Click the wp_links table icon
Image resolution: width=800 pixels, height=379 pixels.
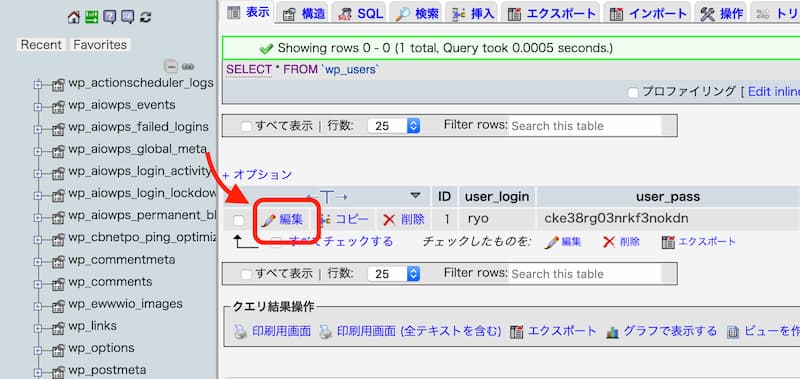pyautogui.click(x=58, y=327)
